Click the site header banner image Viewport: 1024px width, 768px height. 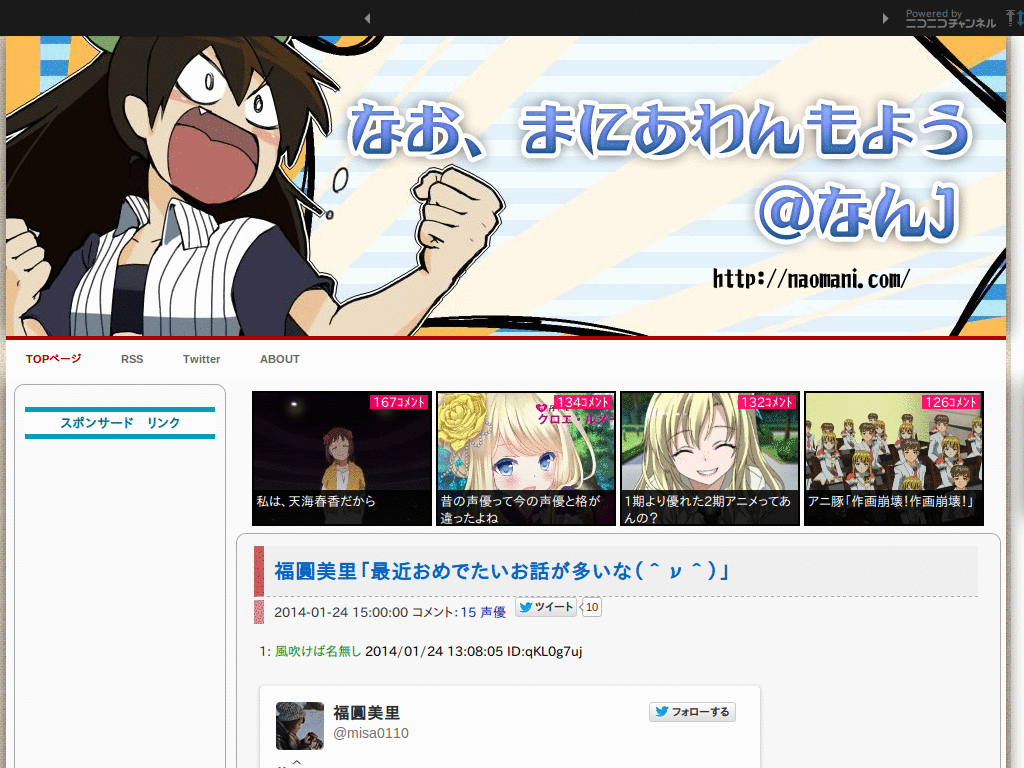506,186
